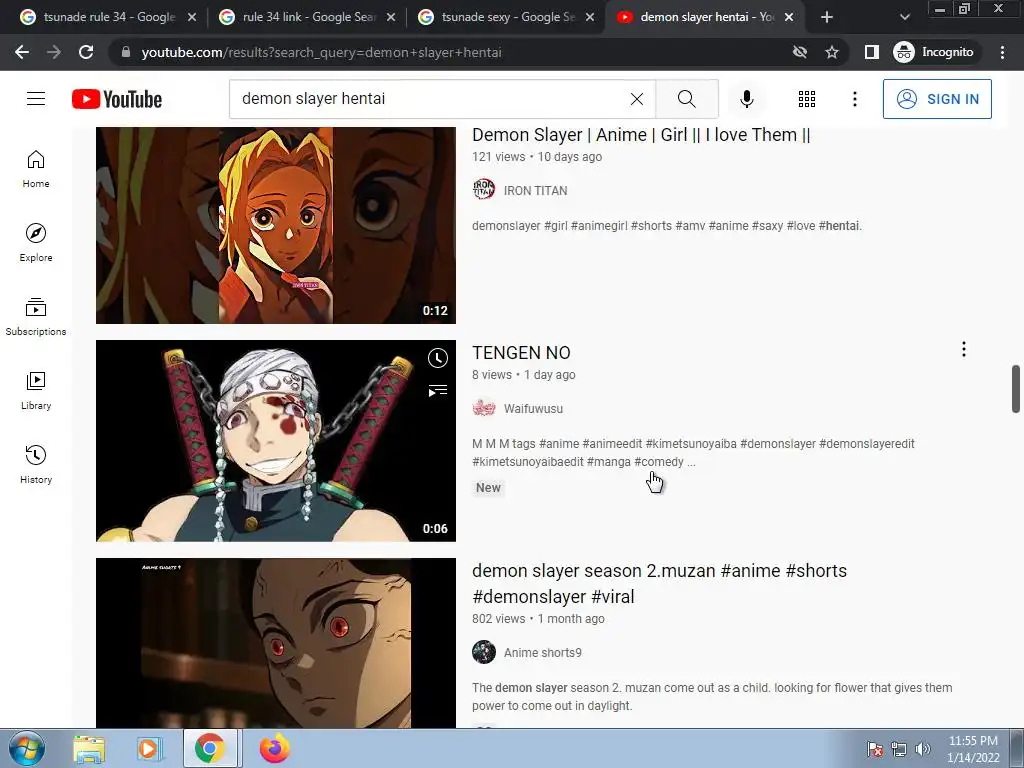Open the Windows Start menu
This screenshot has height=768, width=1024.
pyautogui.click(x=27, y=748)
